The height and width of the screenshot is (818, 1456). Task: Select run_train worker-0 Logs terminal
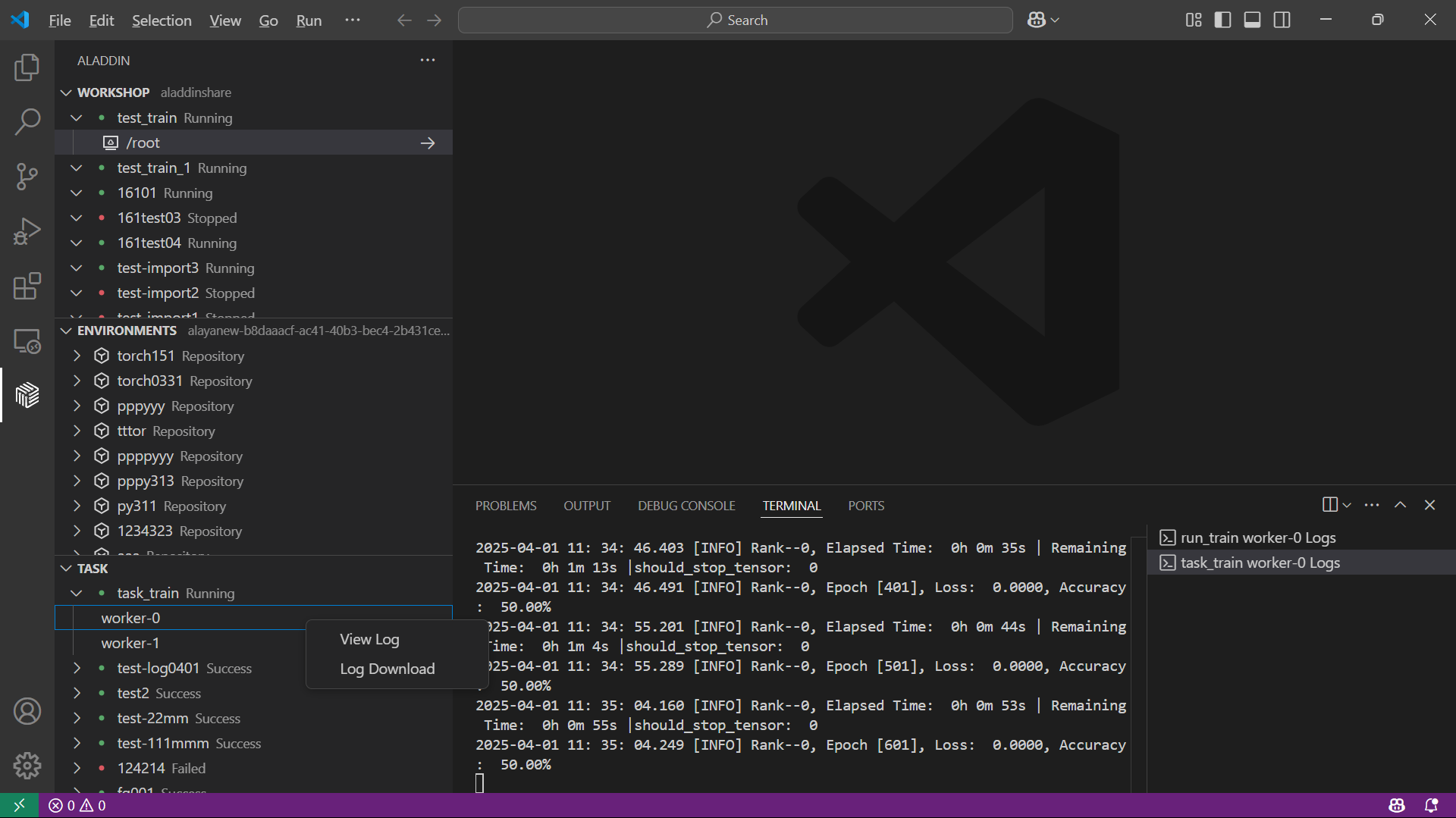point(1301,537)
